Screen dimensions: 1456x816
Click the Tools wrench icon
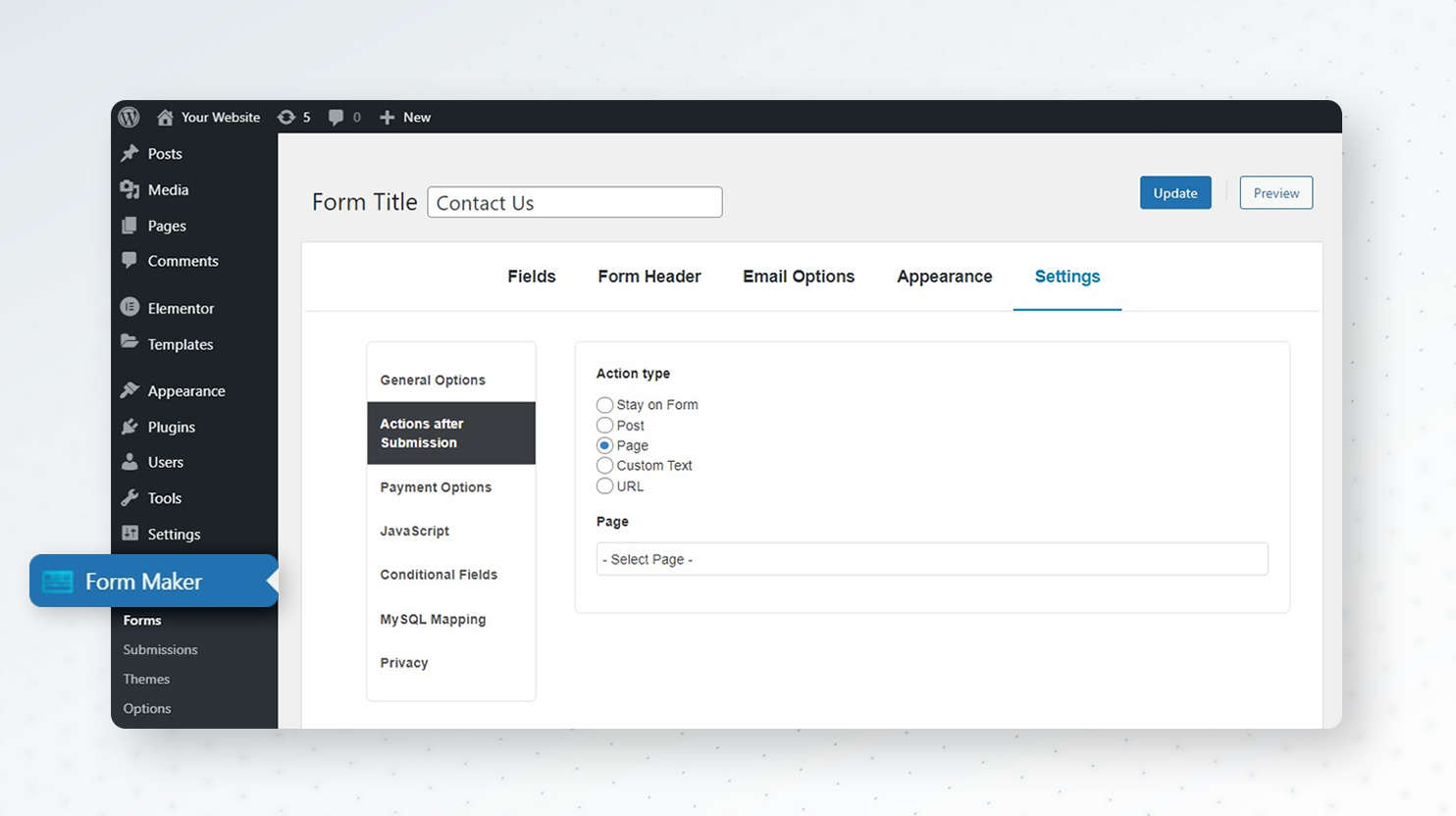tap(130, 497)
